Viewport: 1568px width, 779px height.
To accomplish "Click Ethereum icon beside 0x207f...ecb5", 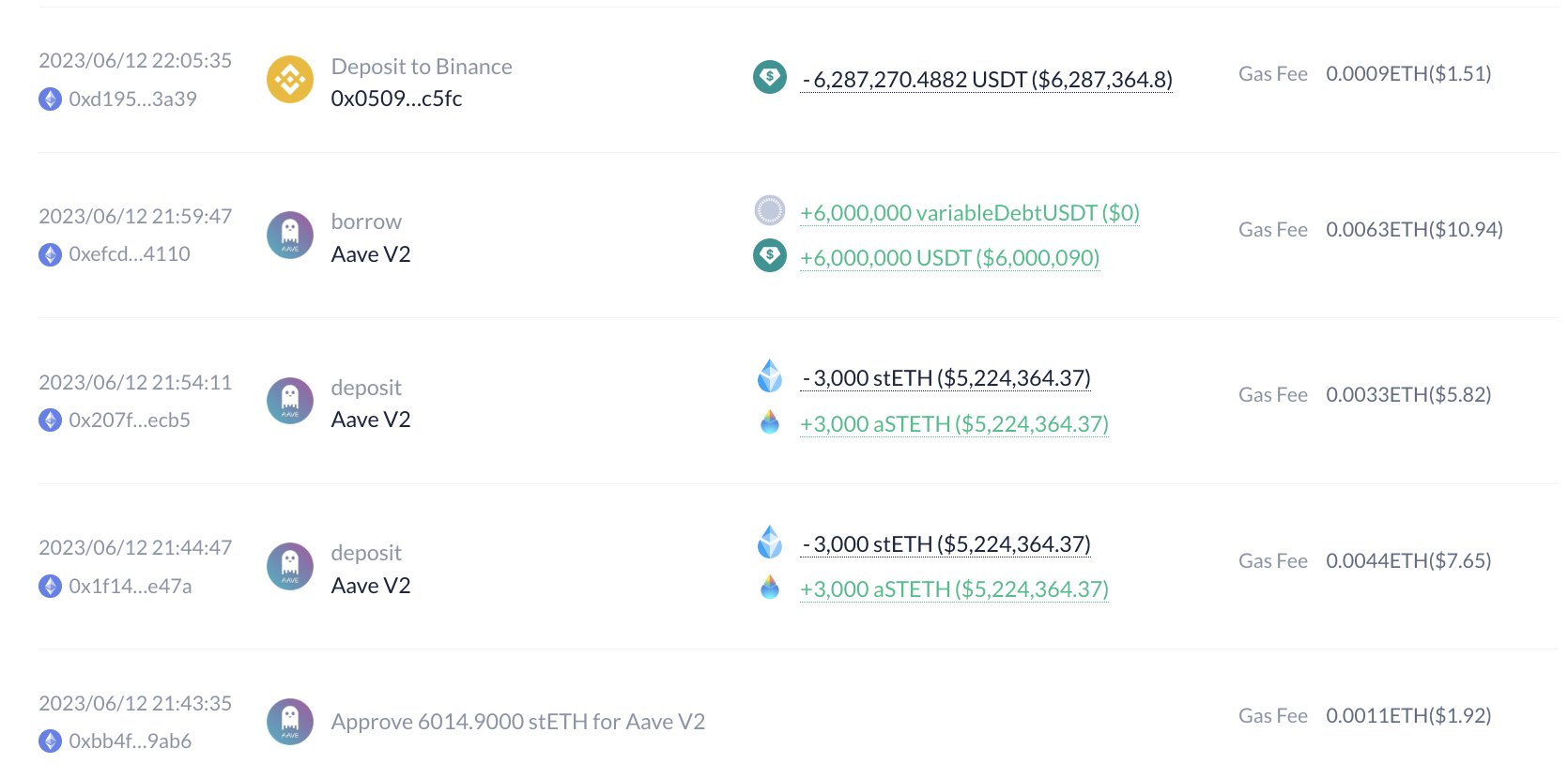I will tap(50, 420).
